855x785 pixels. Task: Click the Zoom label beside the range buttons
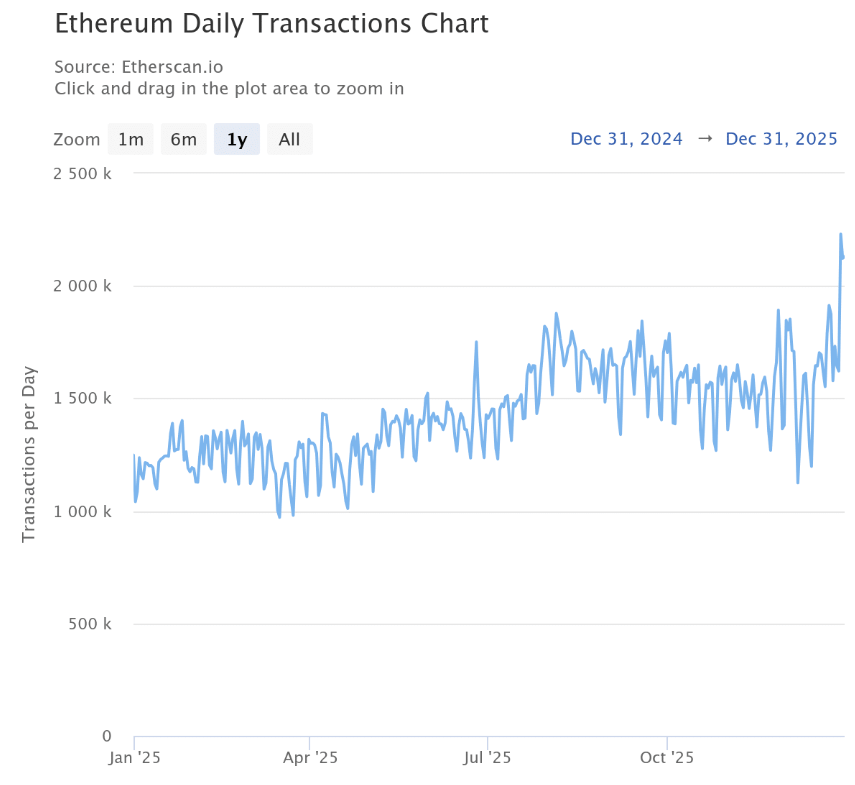pyautogui.click(x=76, y=139)
